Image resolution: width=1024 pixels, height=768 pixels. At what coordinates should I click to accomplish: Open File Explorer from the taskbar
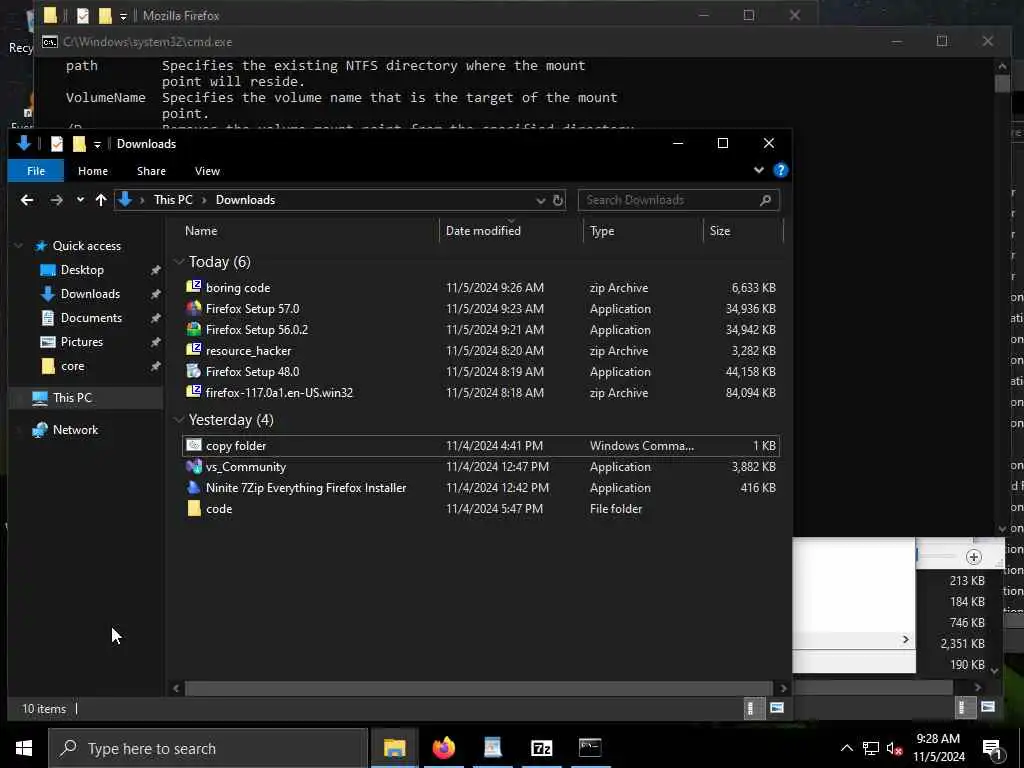point(394,748)
